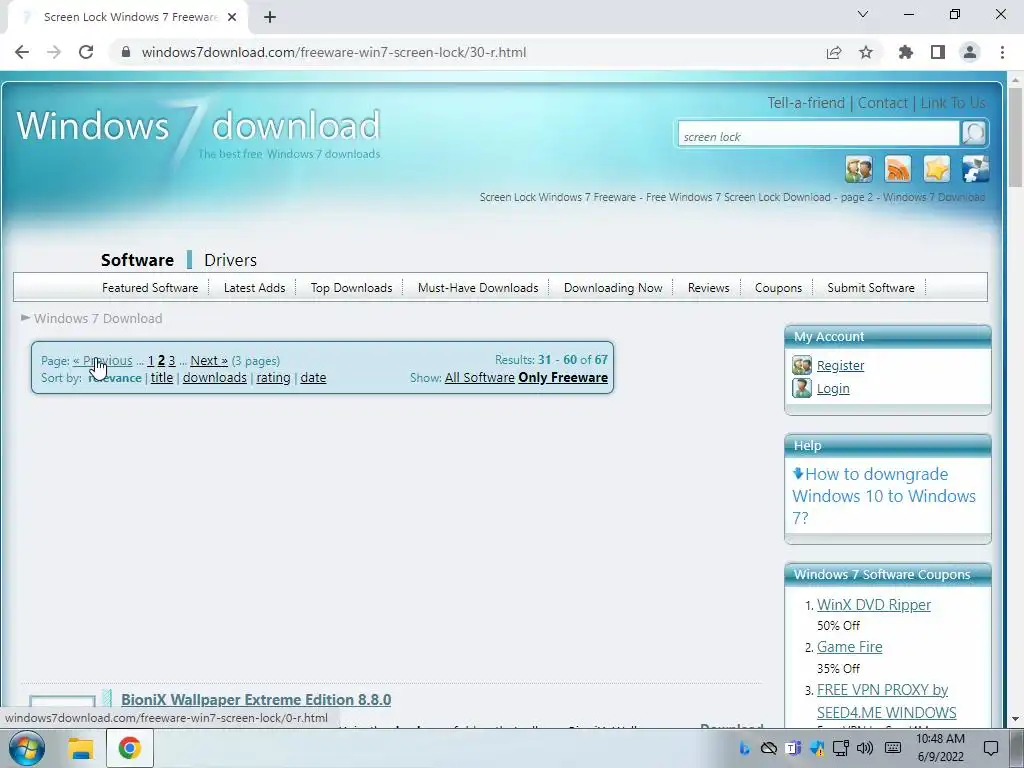This screenshot has height=768, width=1024.
Task: Click the Windows Security shield tray icon
Action: point(817,748)
